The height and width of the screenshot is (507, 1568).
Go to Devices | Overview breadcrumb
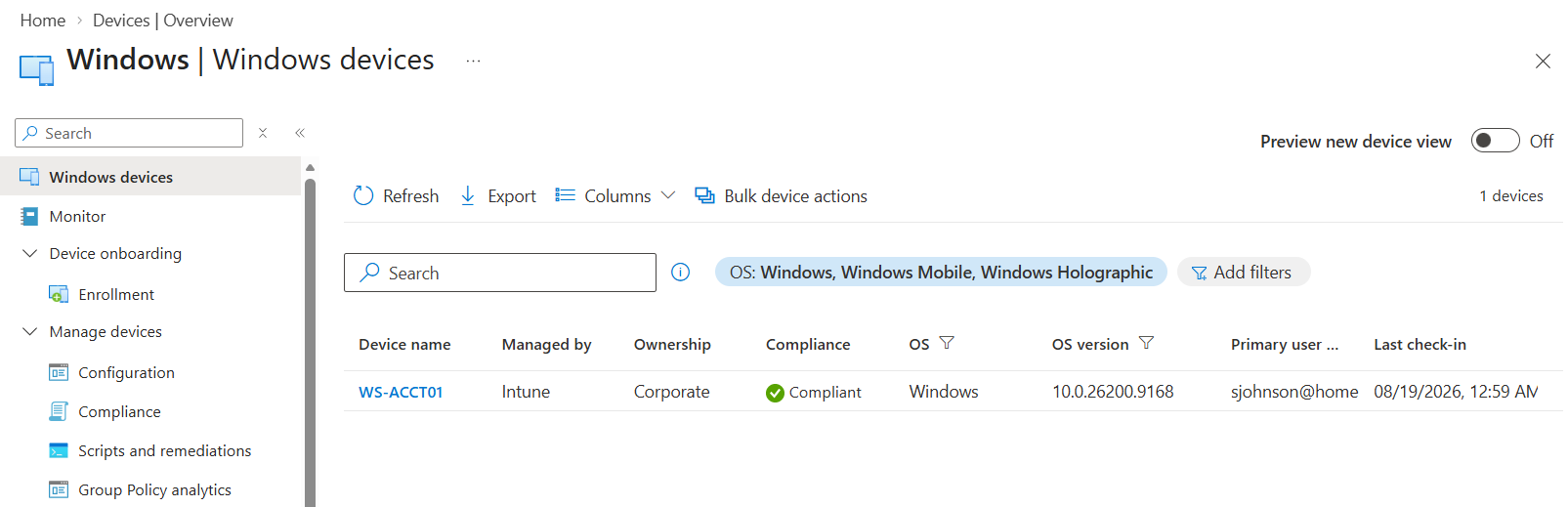163,21
